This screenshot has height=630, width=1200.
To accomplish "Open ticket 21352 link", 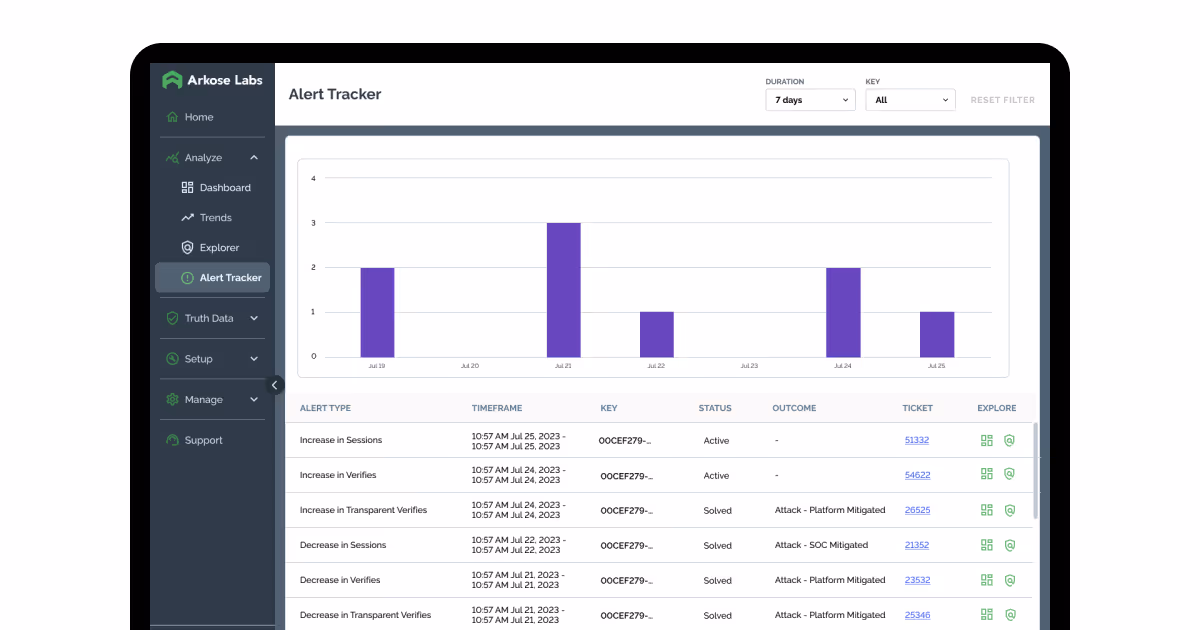I will (917, 545).
